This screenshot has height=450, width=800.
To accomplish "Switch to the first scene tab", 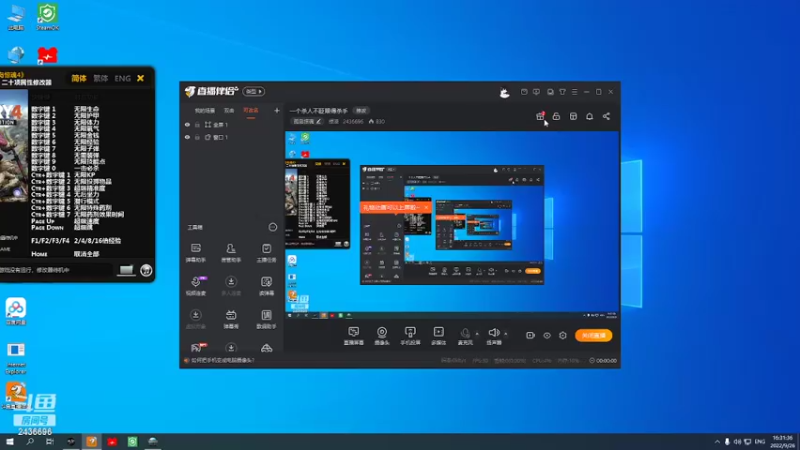I will 205,111.
